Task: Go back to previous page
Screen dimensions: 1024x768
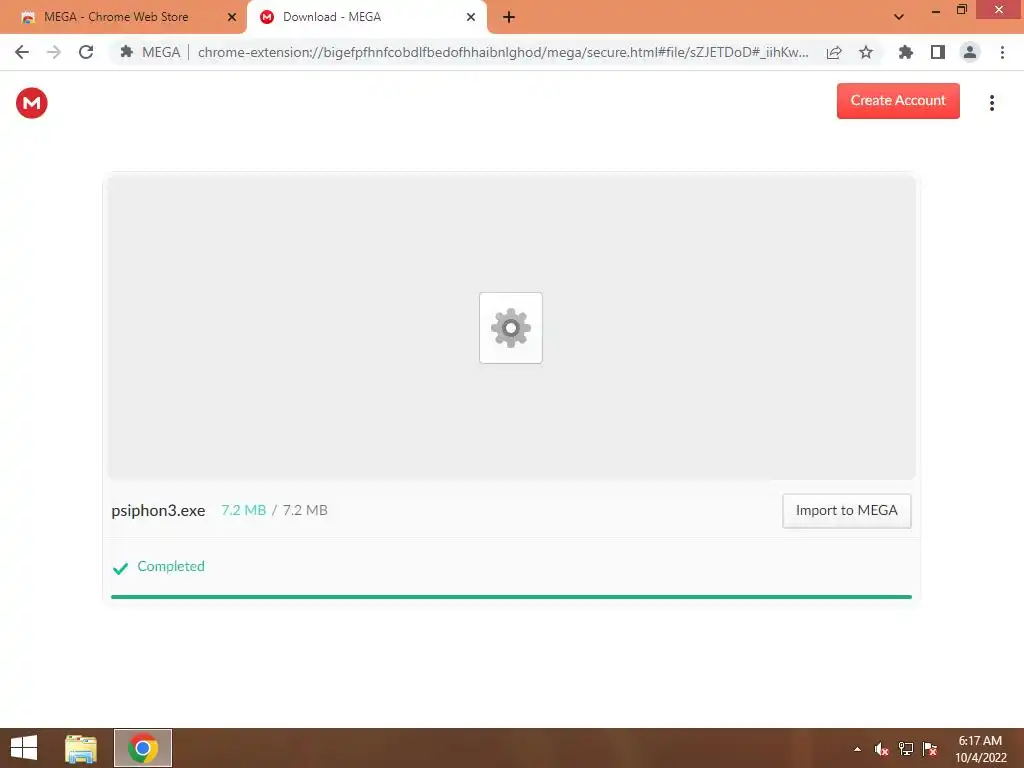Action: point(22,52)
